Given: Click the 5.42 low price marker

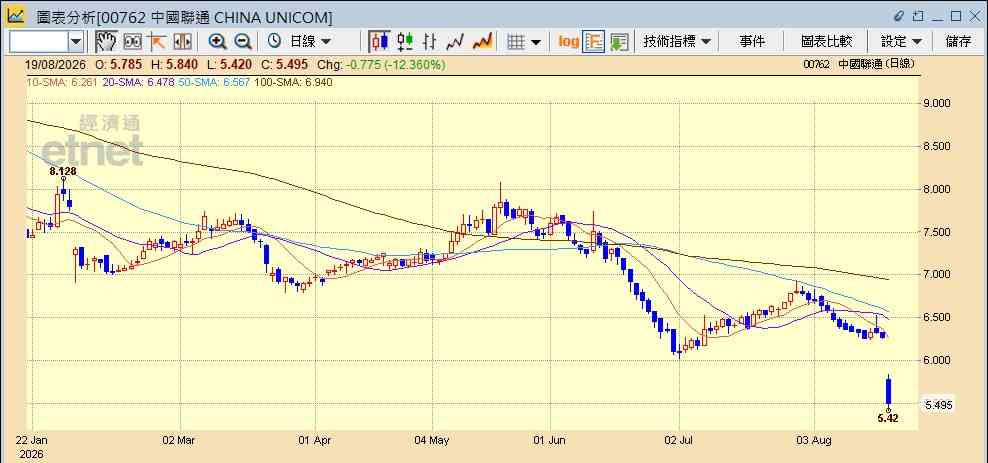Looking at the screenshot, I should click(x=888, y=418).
